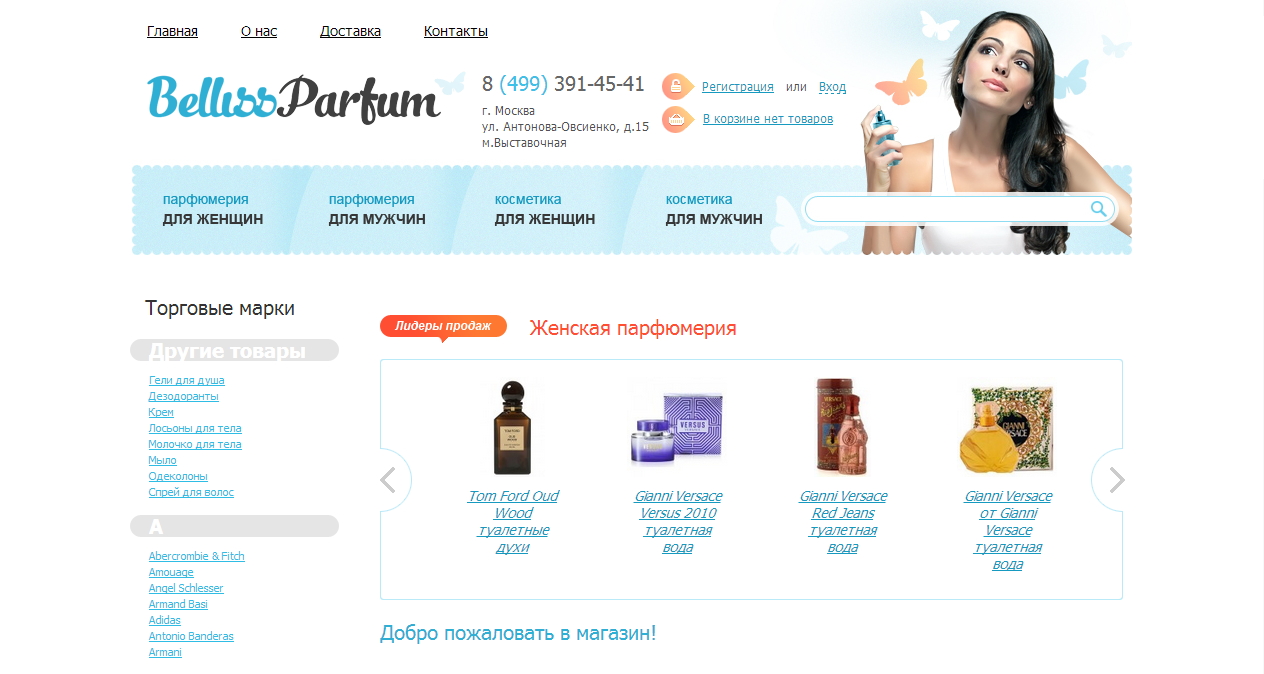Open Abercrombie & Fitch brand link

coord(196,556)
